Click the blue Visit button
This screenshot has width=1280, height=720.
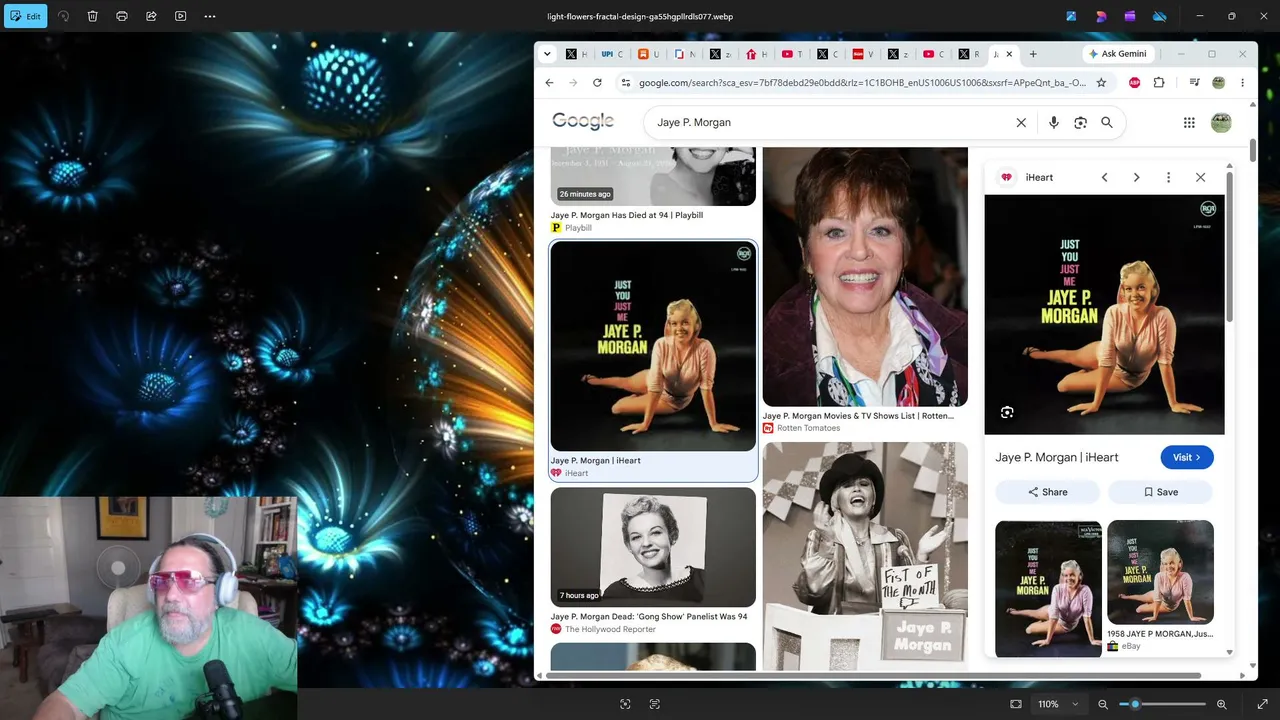(x=1187, y=457)
